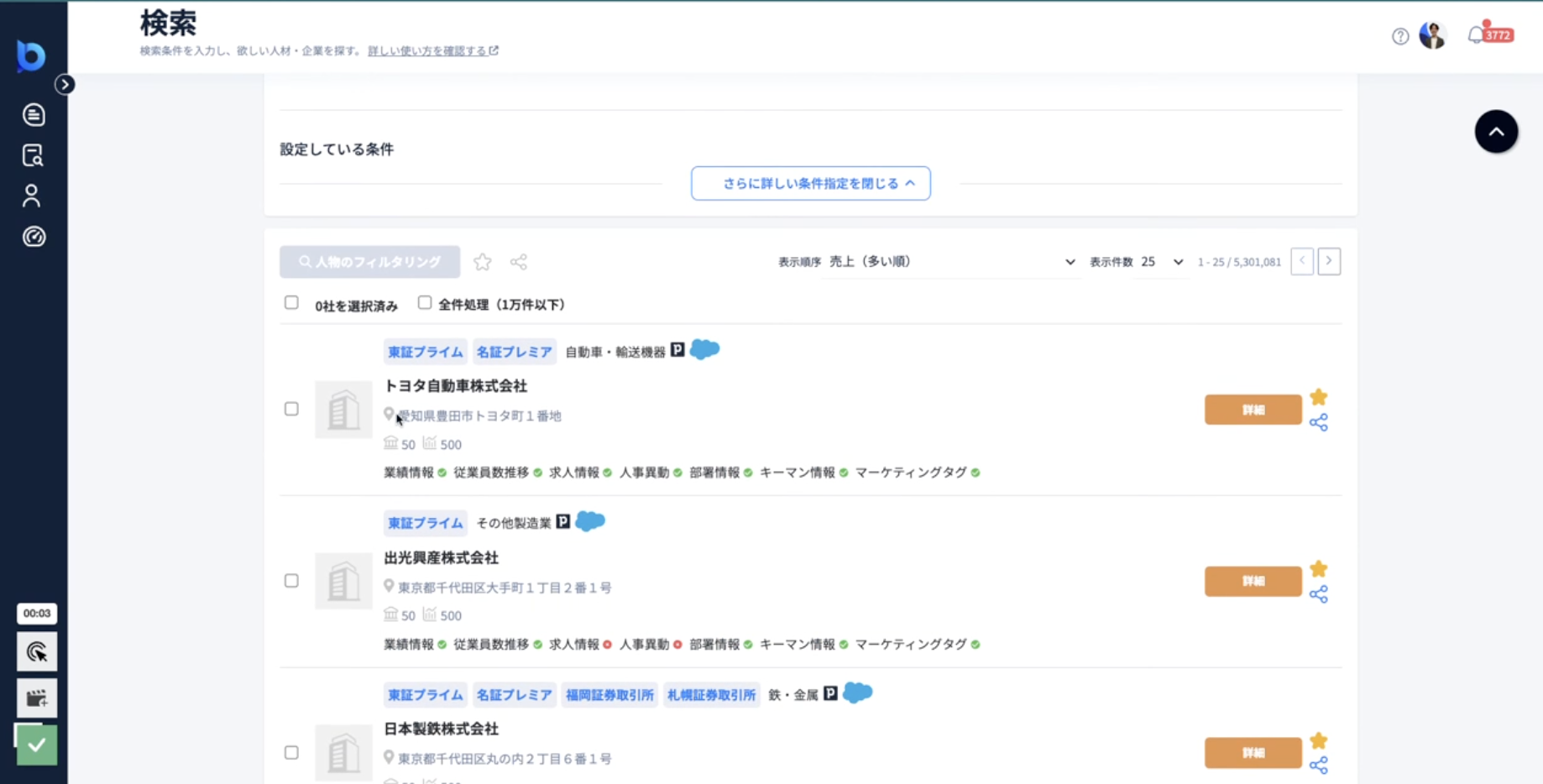Viewport: 1543px width, 784px height.
Task: Click マーケティングタグ on トヨタ row
Action: (918, 473)
